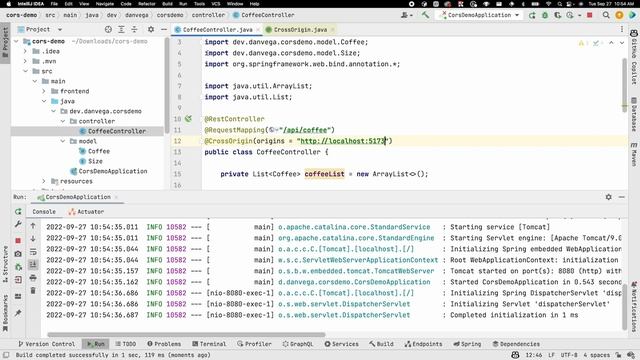Expand all in Project panel

121,29
